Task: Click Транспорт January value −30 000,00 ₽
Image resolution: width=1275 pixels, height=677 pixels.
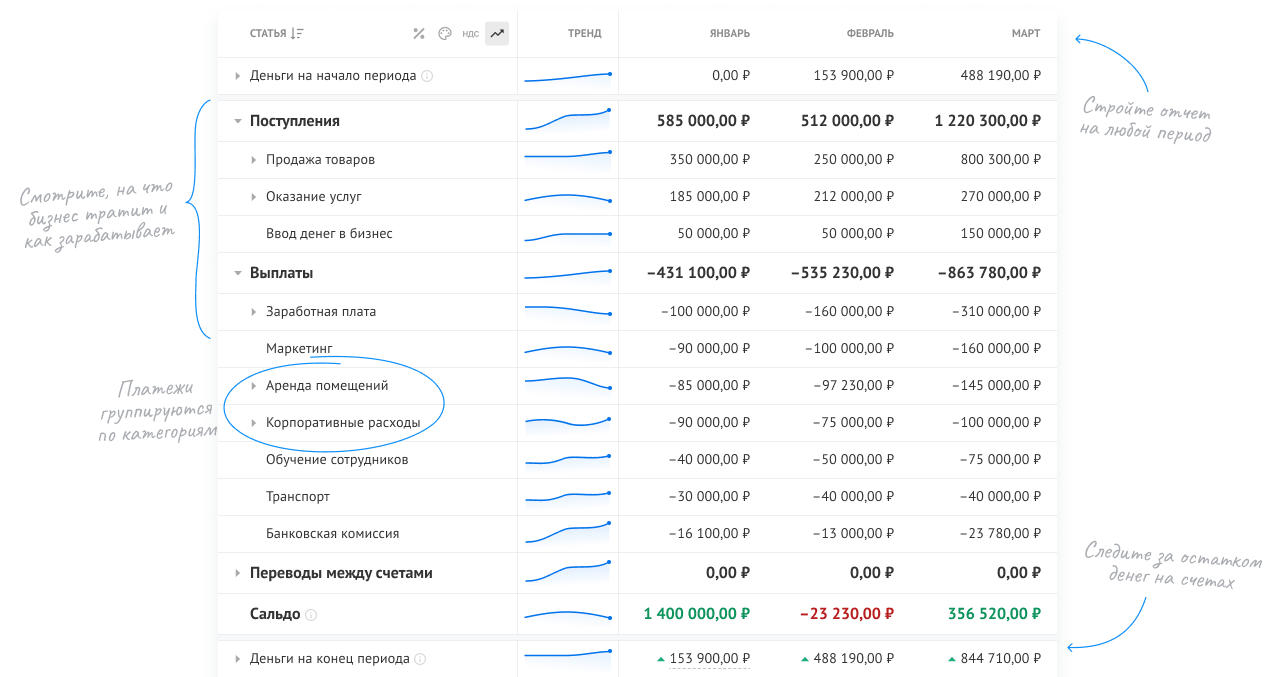Action: [710, 497]
